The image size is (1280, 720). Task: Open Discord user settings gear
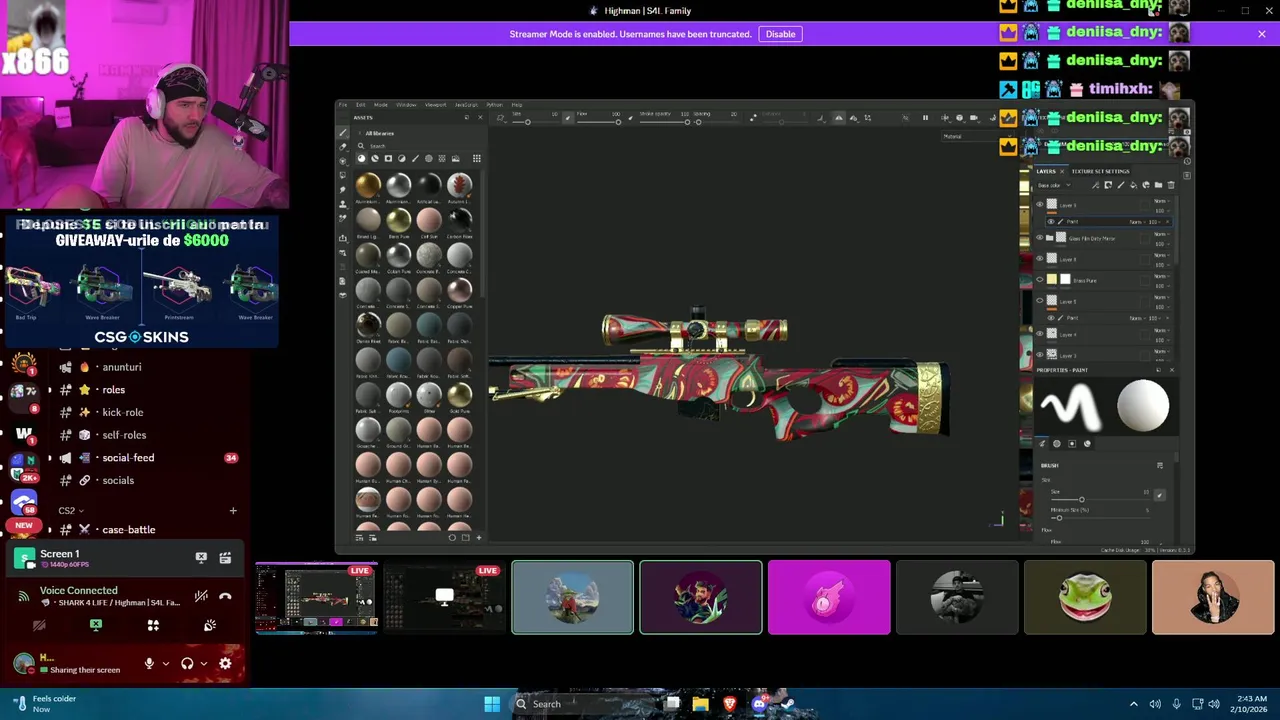[225, 663]
